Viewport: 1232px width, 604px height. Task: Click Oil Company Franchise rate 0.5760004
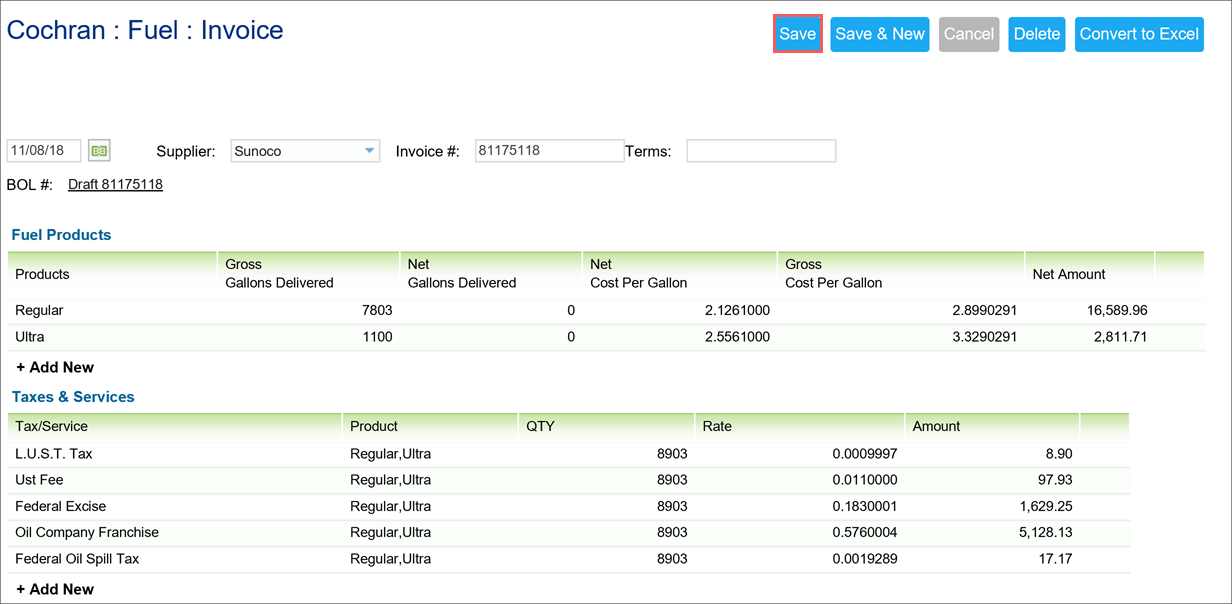(x=865, y=532)
